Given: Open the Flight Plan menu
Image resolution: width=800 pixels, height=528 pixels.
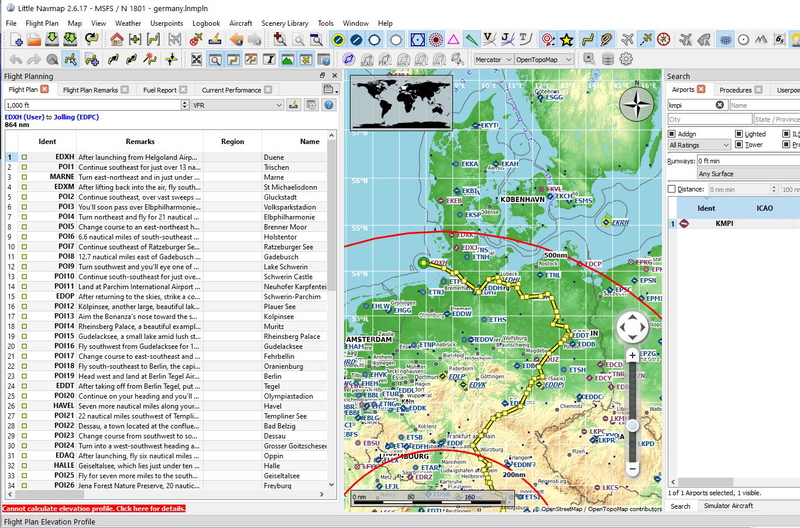Looking at the screenshot, I should tap(42, 23).
